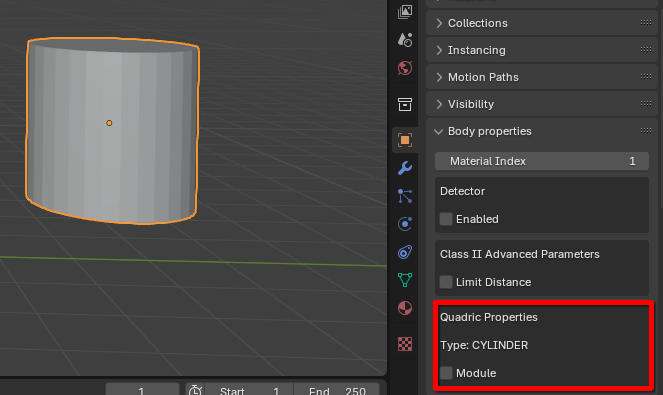Viewport: 663px width, 395px height.
Task: Open the Modifiers wrench tab icon
Action: 405,168
